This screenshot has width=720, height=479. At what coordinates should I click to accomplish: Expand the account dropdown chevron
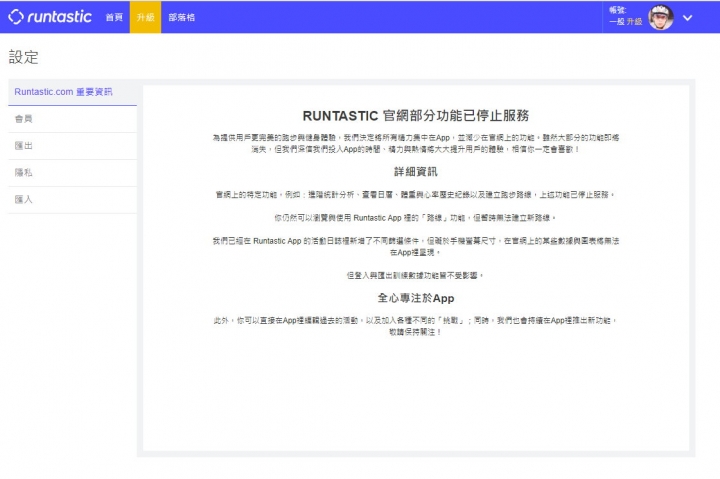pyautogui.click(x=687, y=18)
